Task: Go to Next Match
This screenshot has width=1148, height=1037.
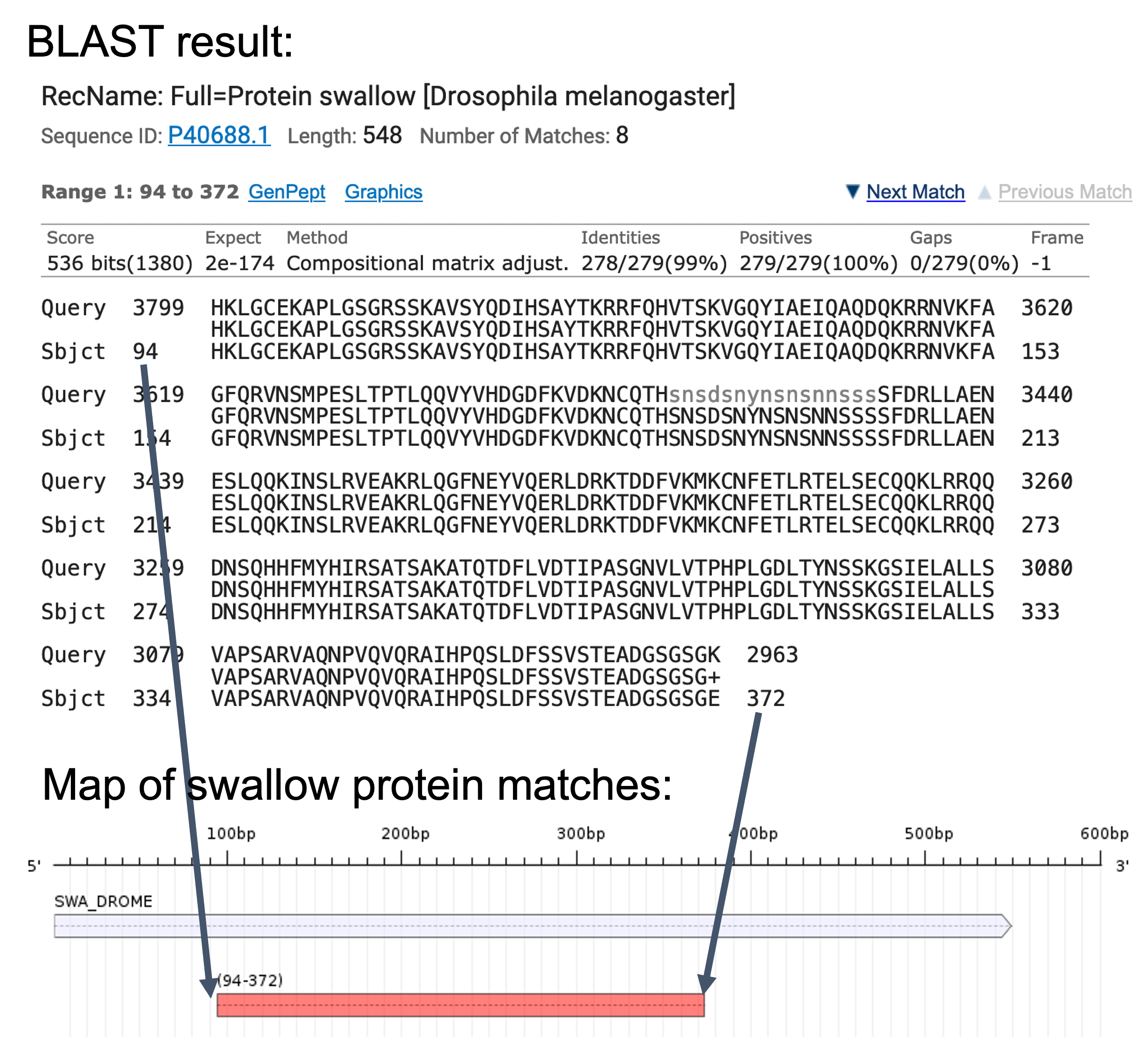Action: click(x=915, y=192)
